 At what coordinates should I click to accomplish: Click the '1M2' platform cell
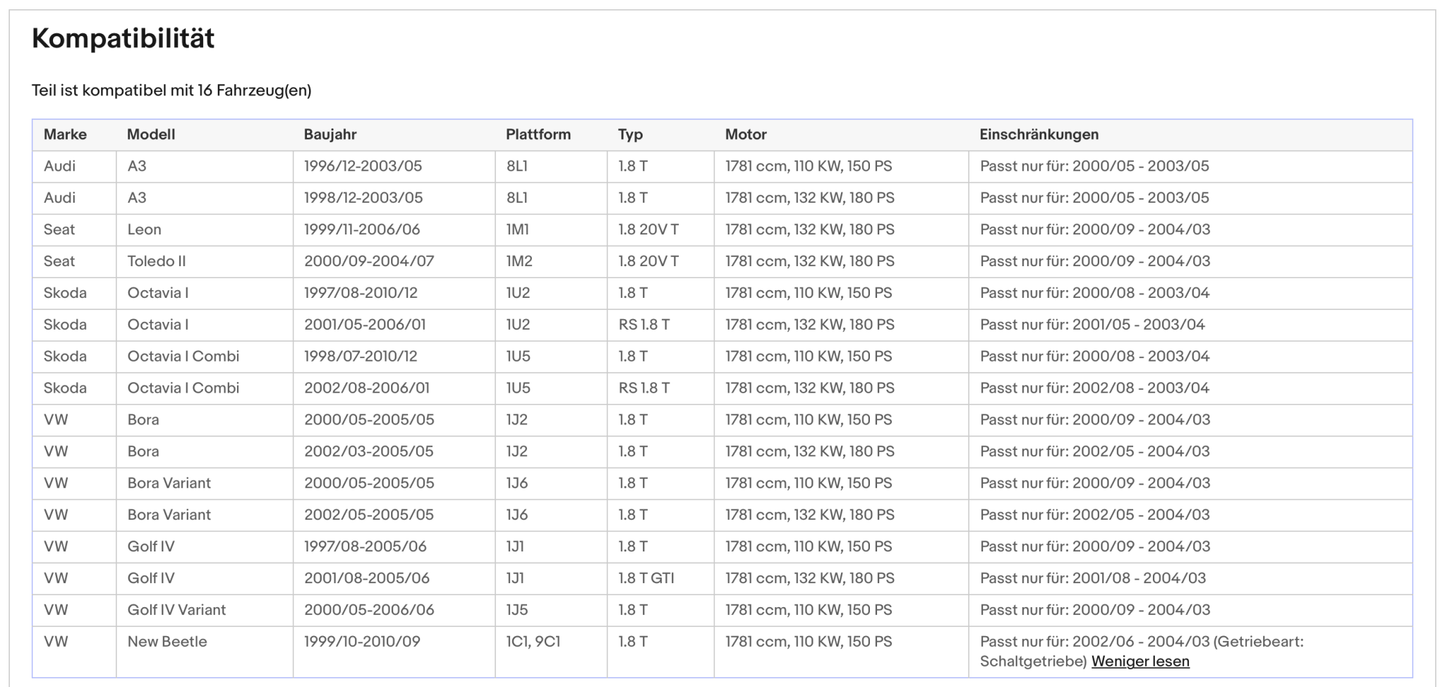click(x=518, y=261)
